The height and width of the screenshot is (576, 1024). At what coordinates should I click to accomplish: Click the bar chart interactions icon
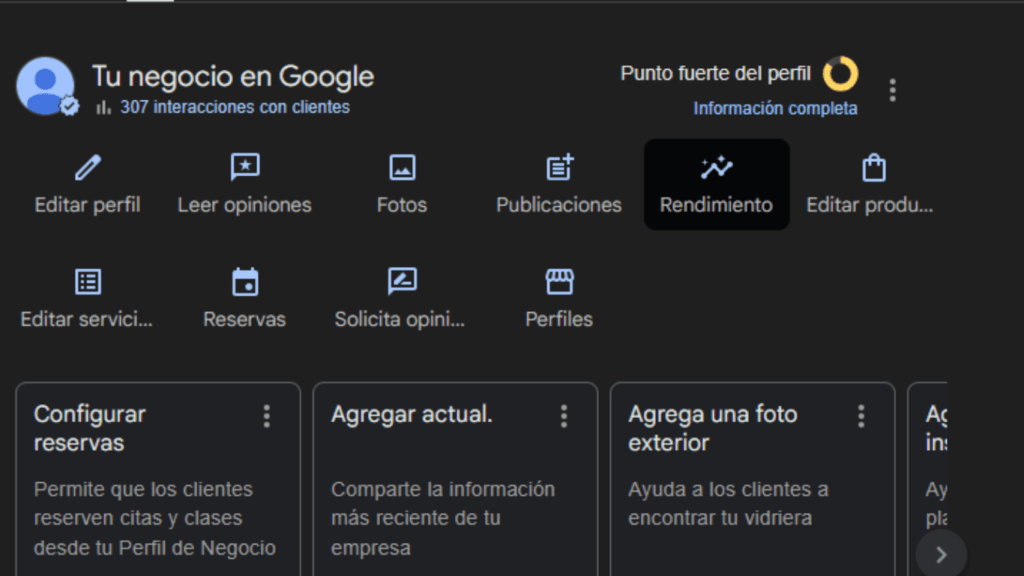[x=103, y=107]
